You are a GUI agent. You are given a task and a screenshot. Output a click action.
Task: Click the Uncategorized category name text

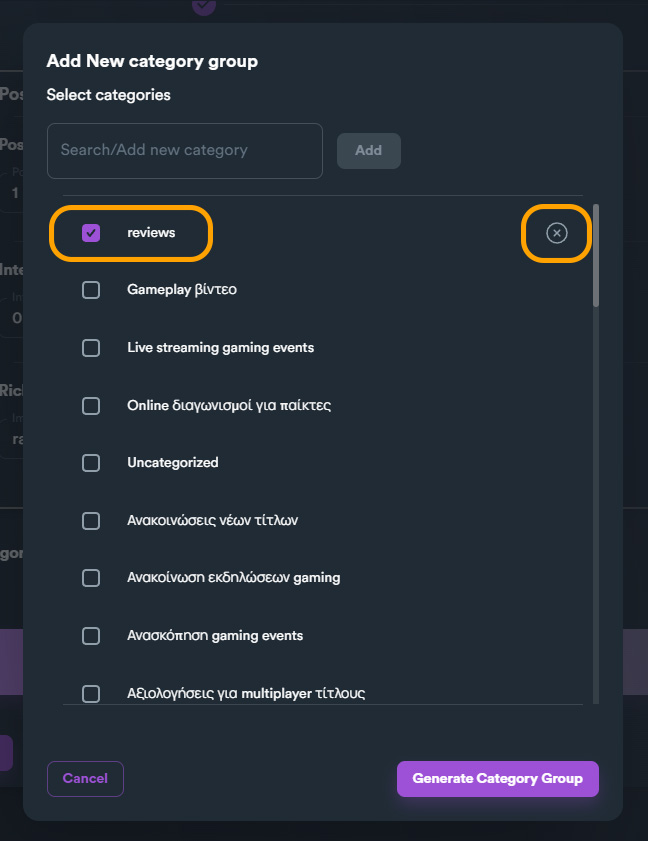(x=173, y=463)
